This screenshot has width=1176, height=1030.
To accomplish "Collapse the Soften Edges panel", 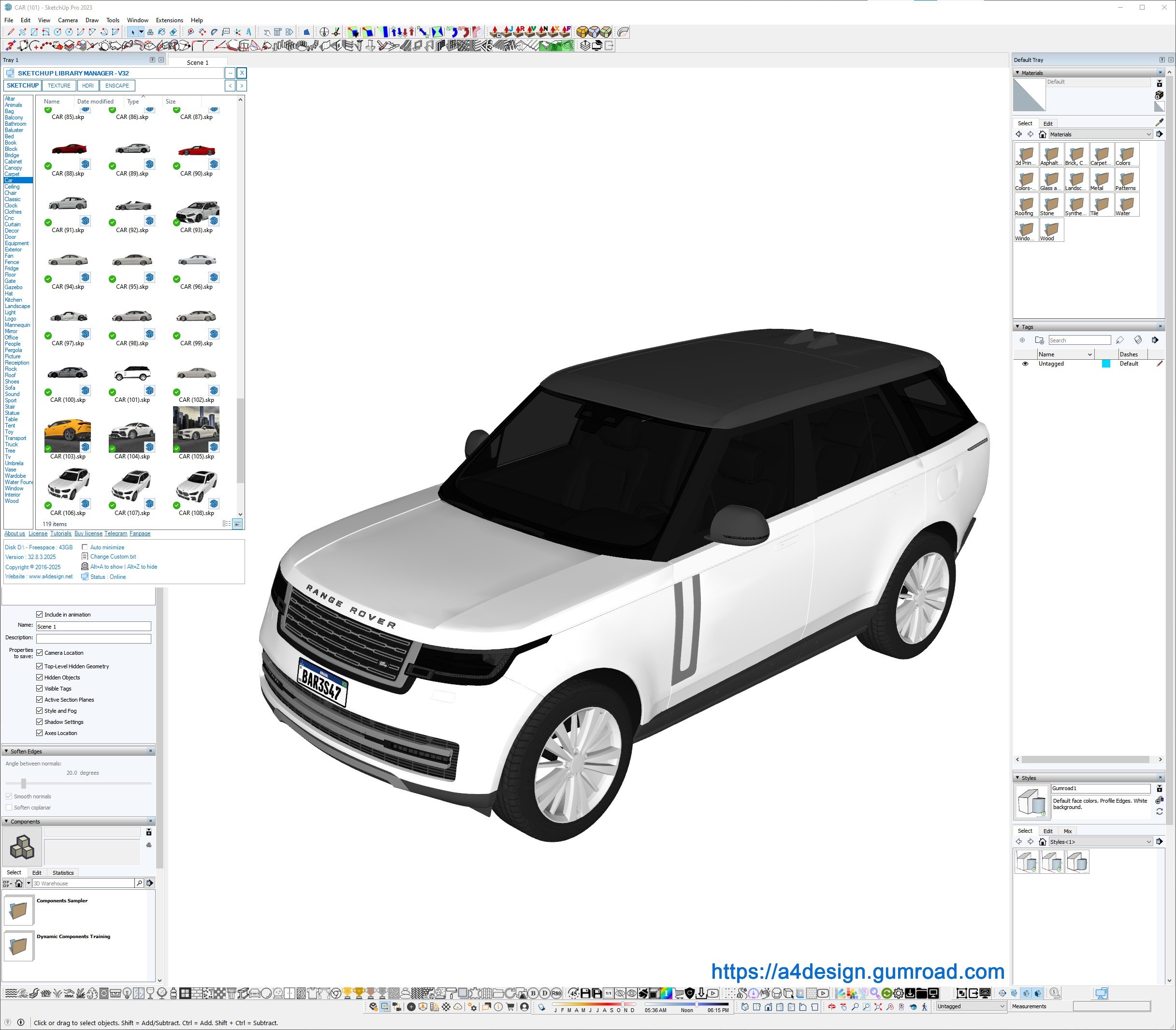I will (6, 751).
